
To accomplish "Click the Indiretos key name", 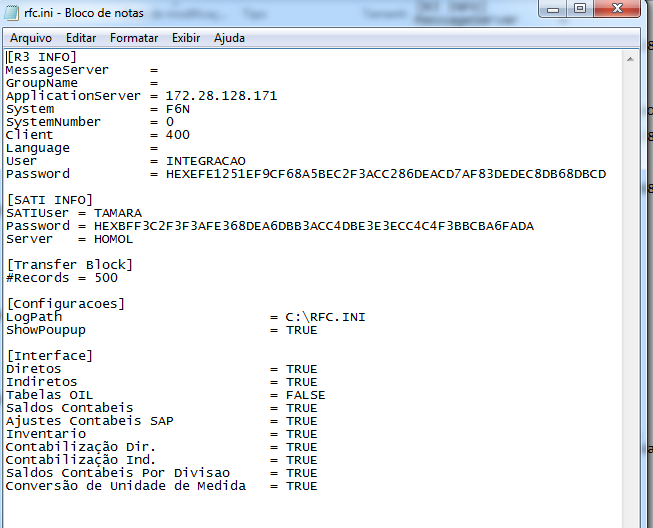I will 42,382.
